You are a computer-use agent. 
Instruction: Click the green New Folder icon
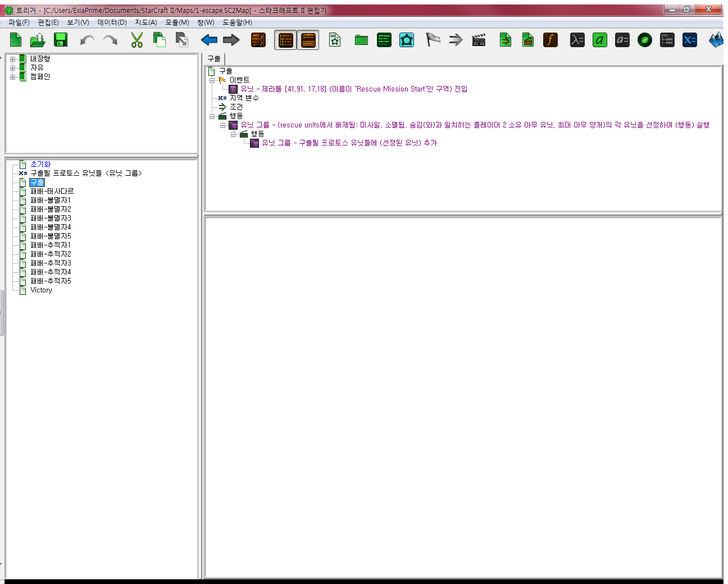click(x=361, y=40)
